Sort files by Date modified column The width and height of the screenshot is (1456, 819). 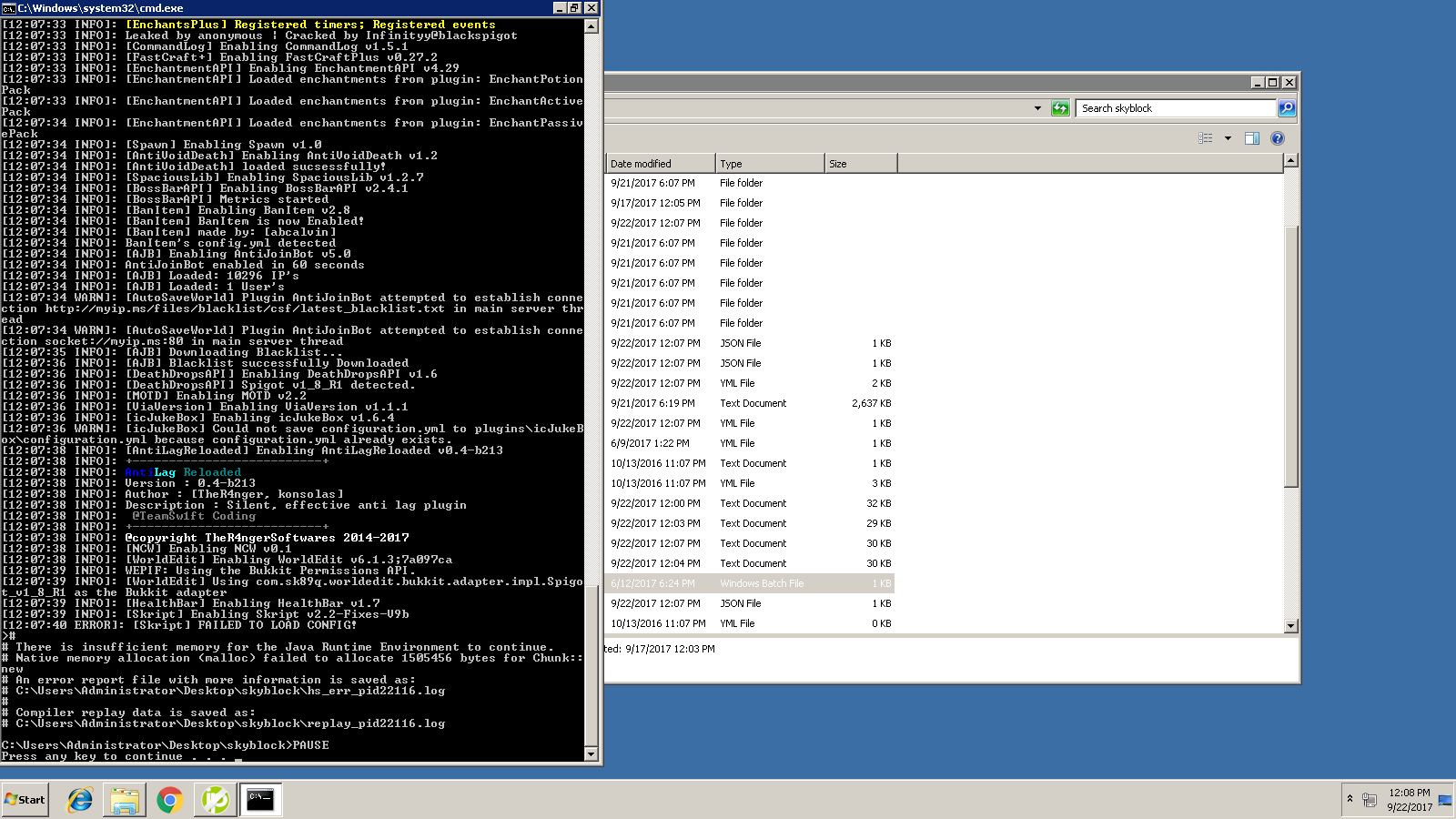click(x=660, y=164)
